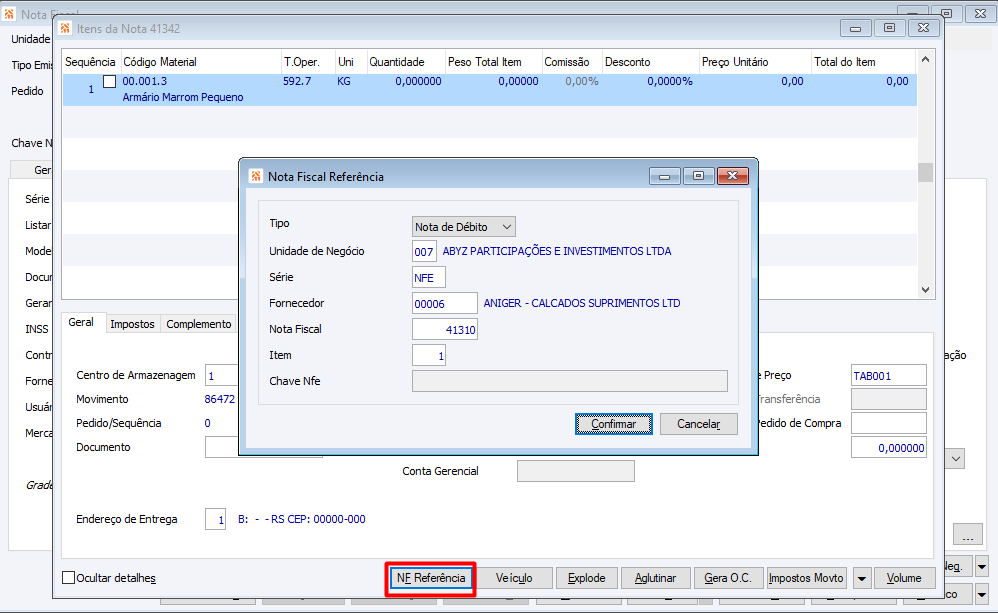Click the Item number field

click(428, 356)
